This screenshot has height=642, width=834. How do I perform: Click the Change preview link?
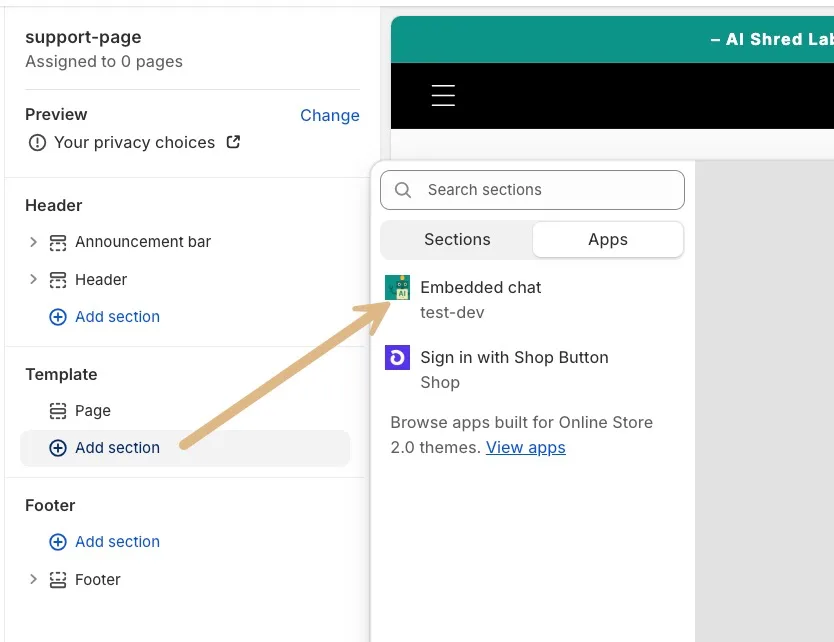pos(330,115)
